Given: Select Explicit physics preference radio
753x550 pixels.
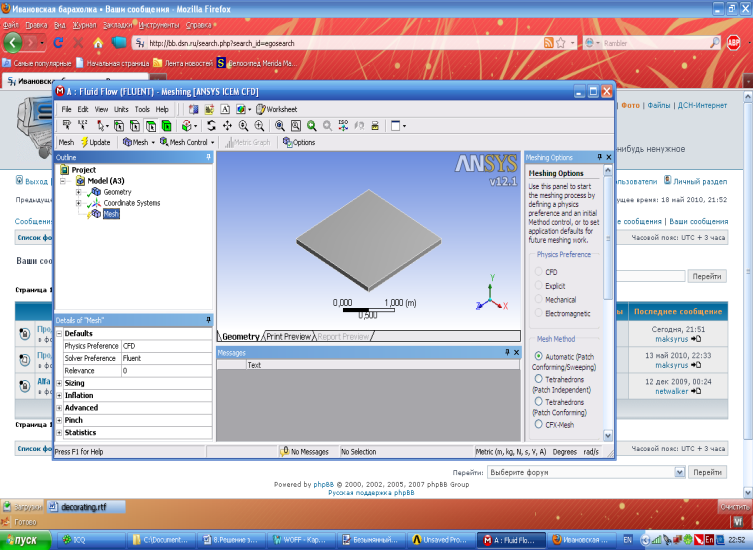Looking at the screenshot, I should pos(538,285).
